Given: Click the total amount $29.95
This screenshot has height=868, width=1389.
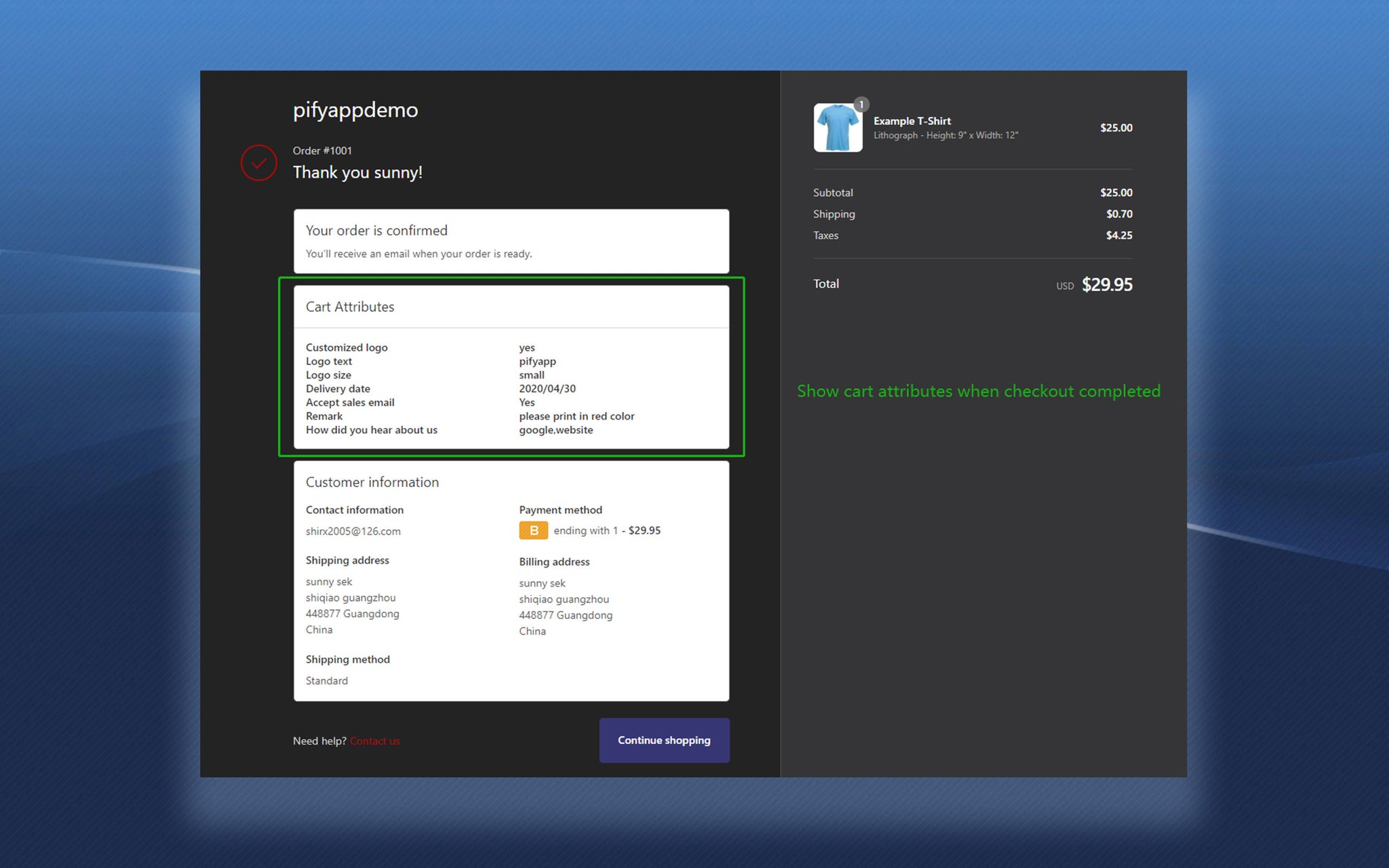Looking at the screenshot, I should (x=1106, y=285).
